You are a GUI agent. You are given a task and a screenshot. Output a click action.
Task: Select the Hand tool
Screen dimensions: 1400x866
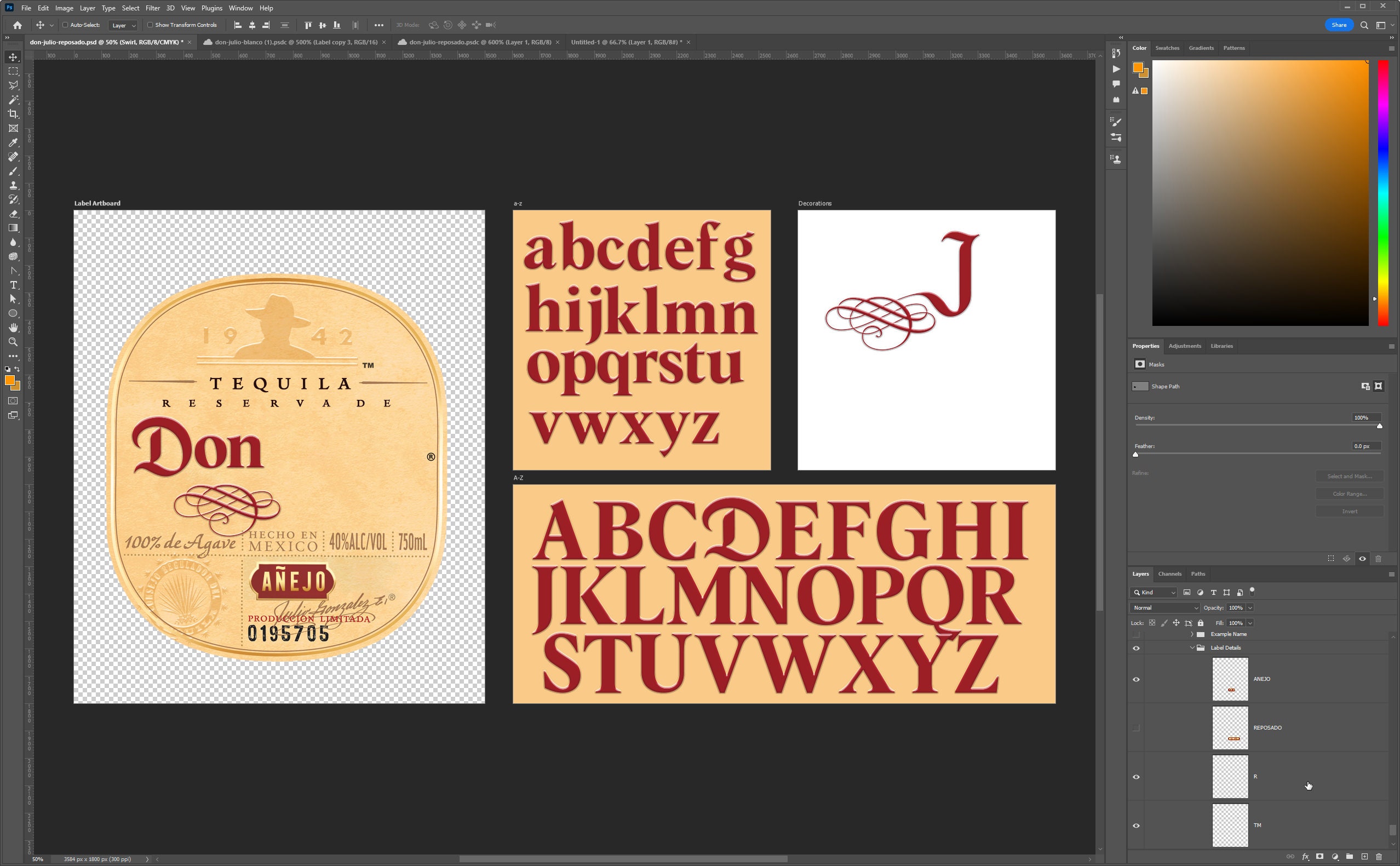click(13, 328)
